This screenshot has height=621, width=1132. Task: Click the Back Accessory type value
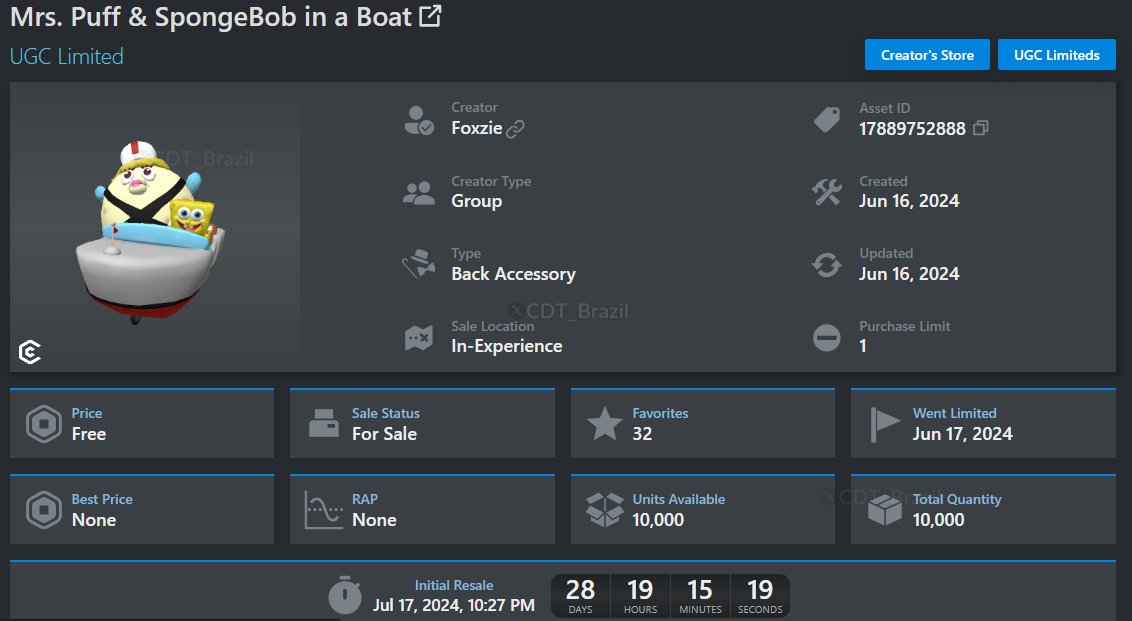[513, 274]
